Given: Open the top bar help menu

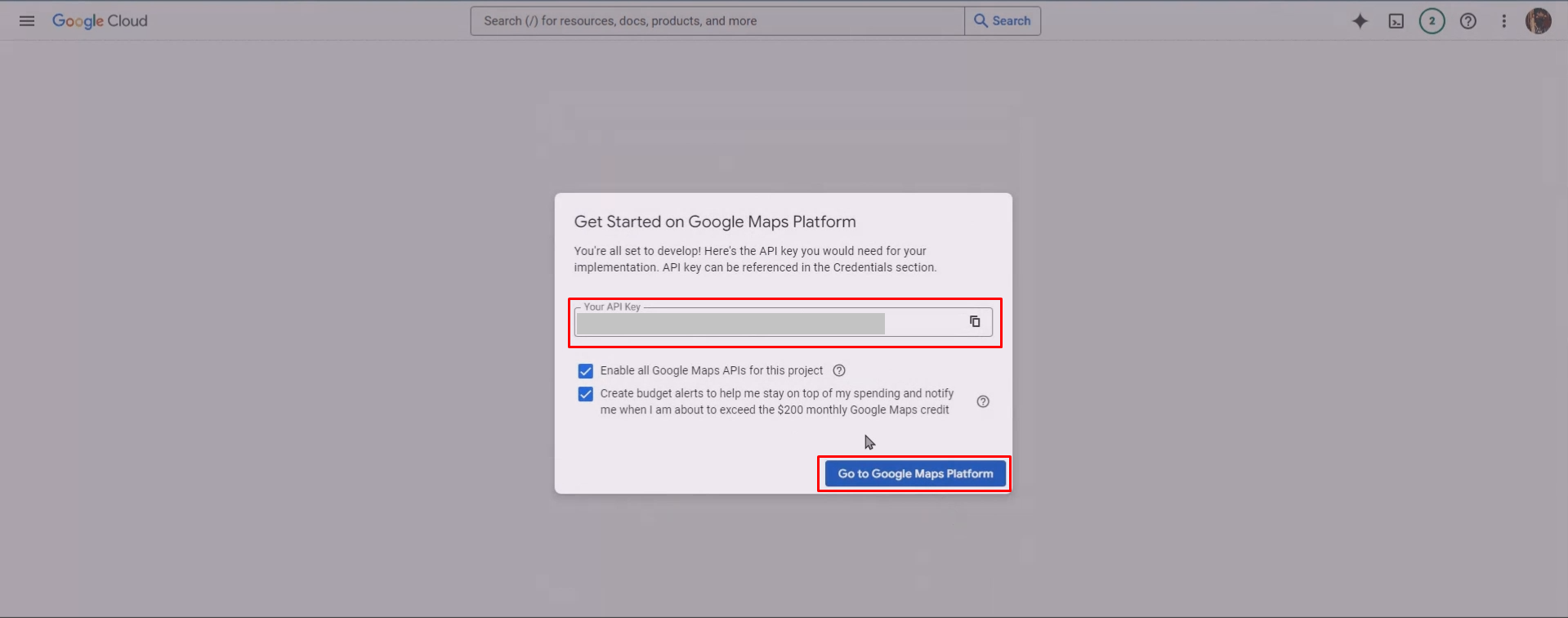Looking at the screenshot, I should [1468, 21].
